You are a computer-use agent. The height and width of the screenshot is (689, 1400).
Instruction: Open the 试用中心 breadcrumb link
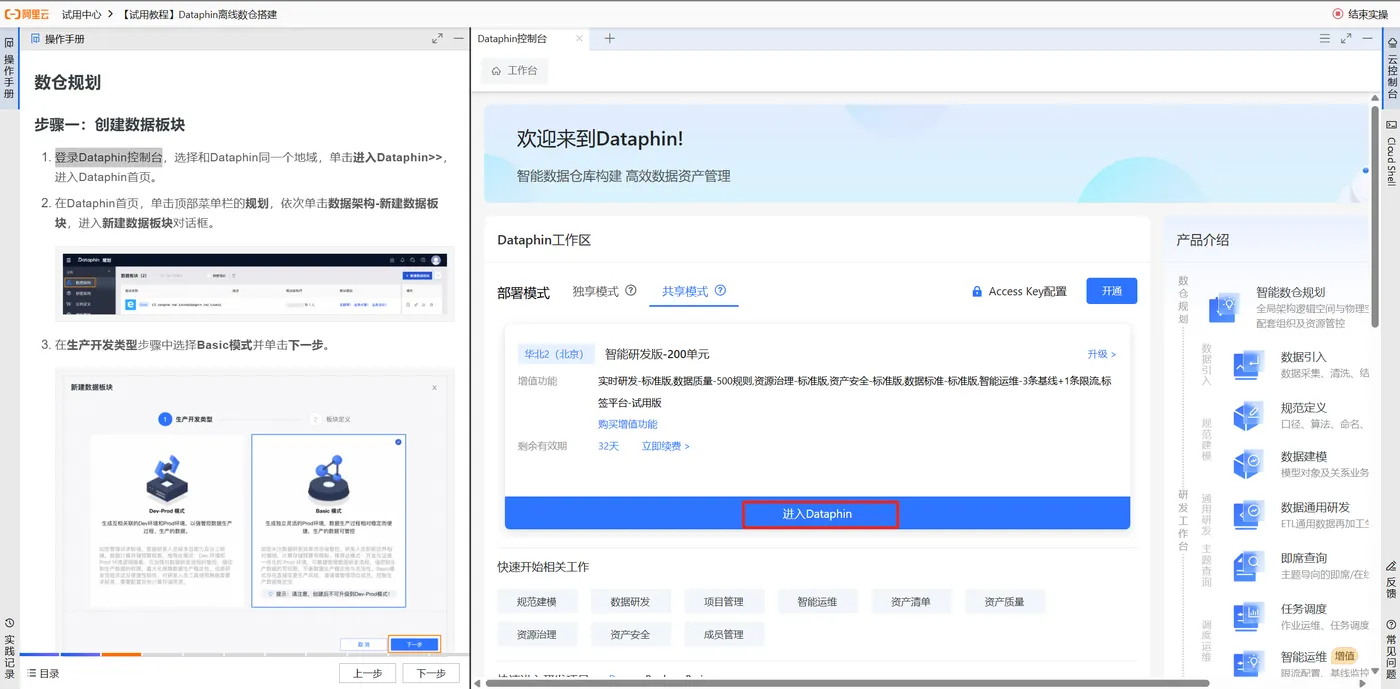(x=82, y=14)
